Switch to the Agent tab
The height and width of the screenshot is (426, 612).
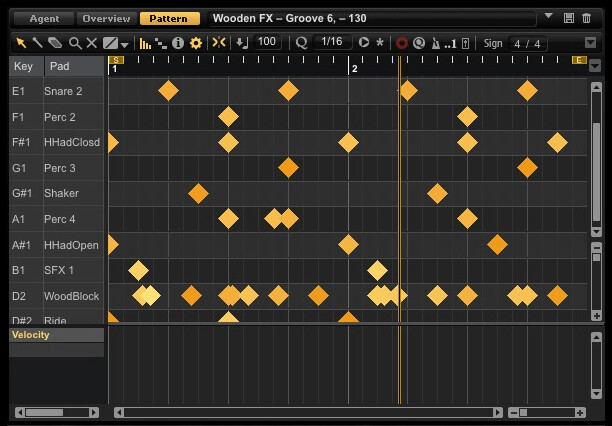click(43, 18)
